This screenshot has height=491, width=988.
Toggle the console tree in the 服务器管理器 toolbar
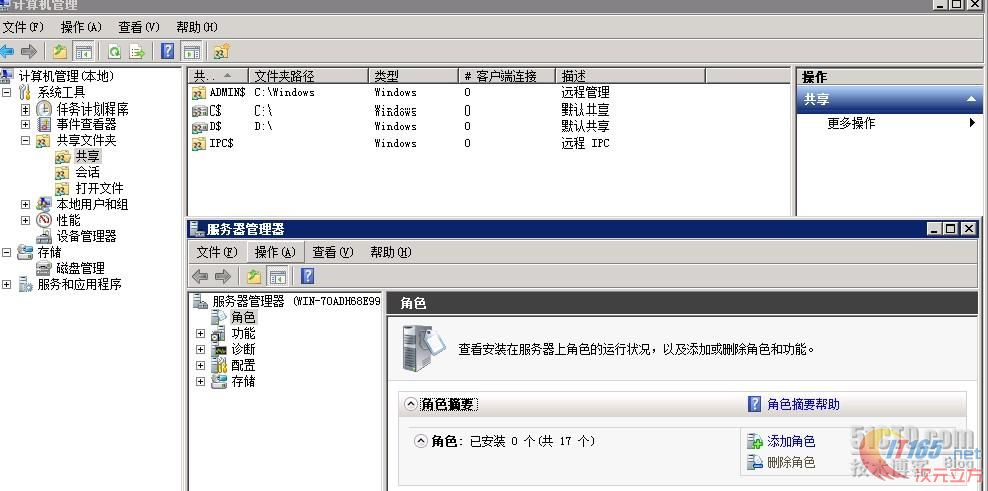pyautogui.click(x=277, y=276)
